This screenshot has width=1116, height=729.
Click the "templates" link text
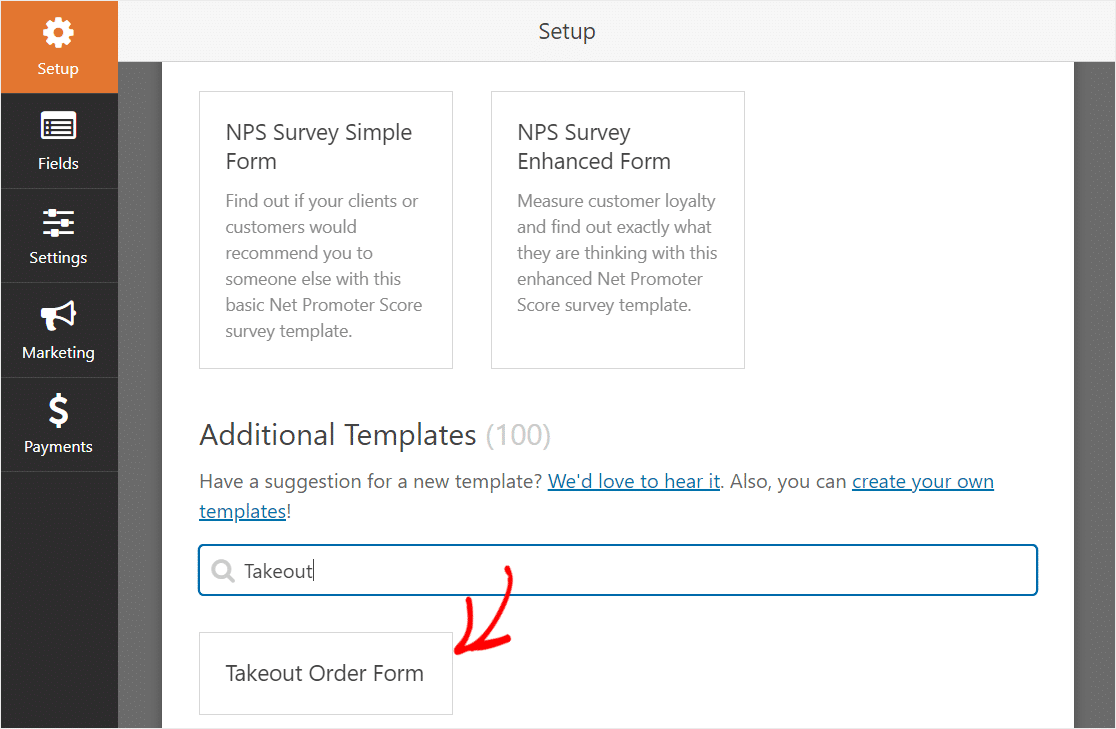point(243,511)
